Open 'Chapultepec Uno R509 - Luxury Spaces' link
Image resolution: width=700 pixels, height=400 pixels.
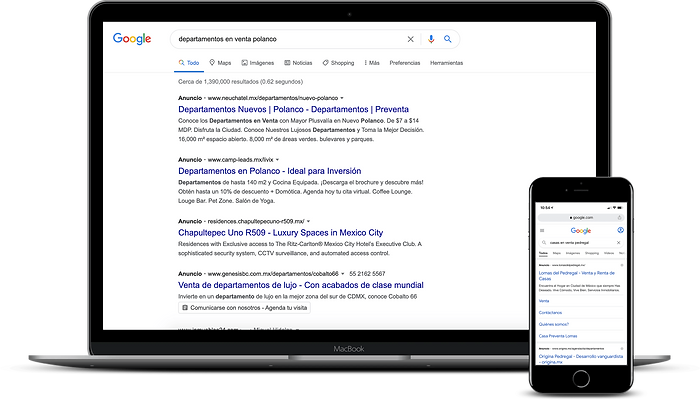280,233
